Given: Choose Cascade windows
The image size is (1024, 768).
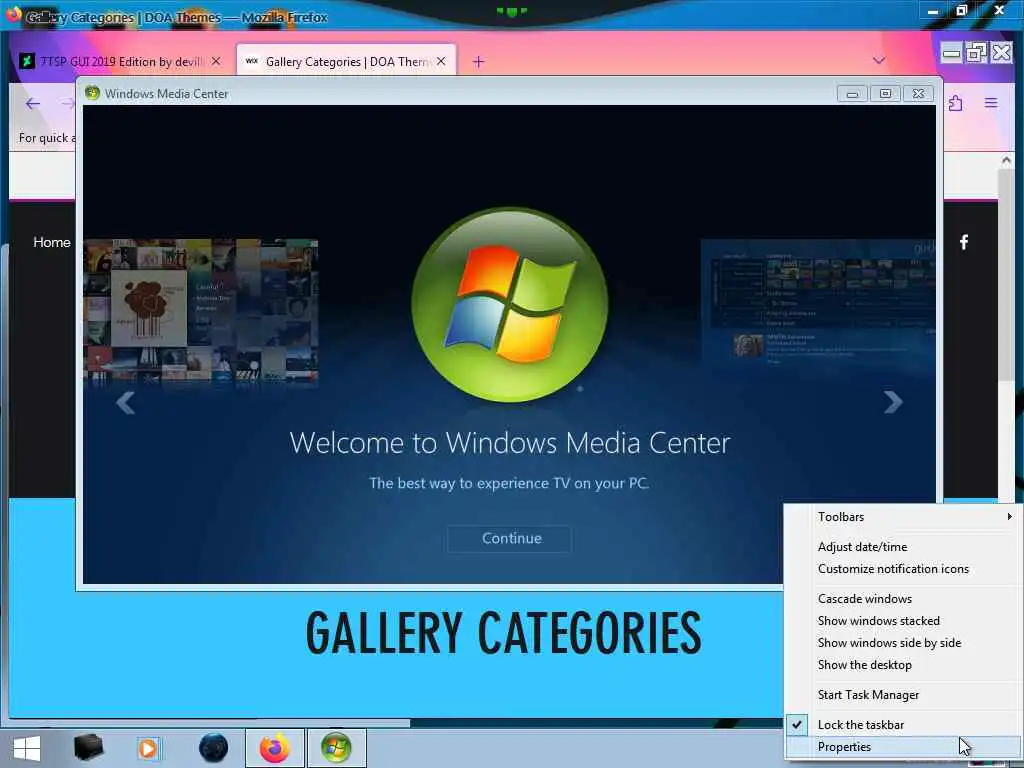Looking at the screenshot, I should click(x=903, y=599).
